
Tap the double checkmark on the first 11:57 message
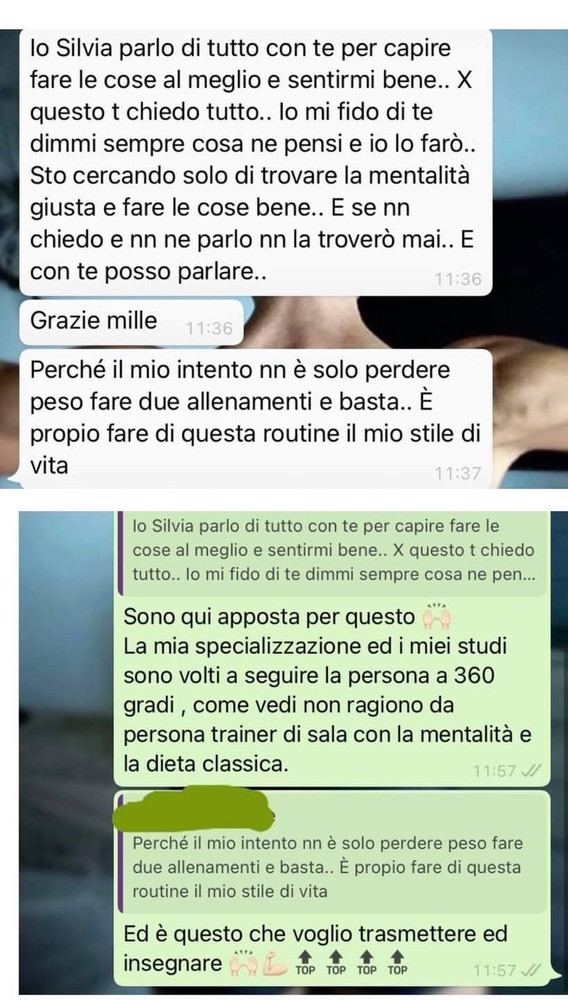click(x=530, y=771)
